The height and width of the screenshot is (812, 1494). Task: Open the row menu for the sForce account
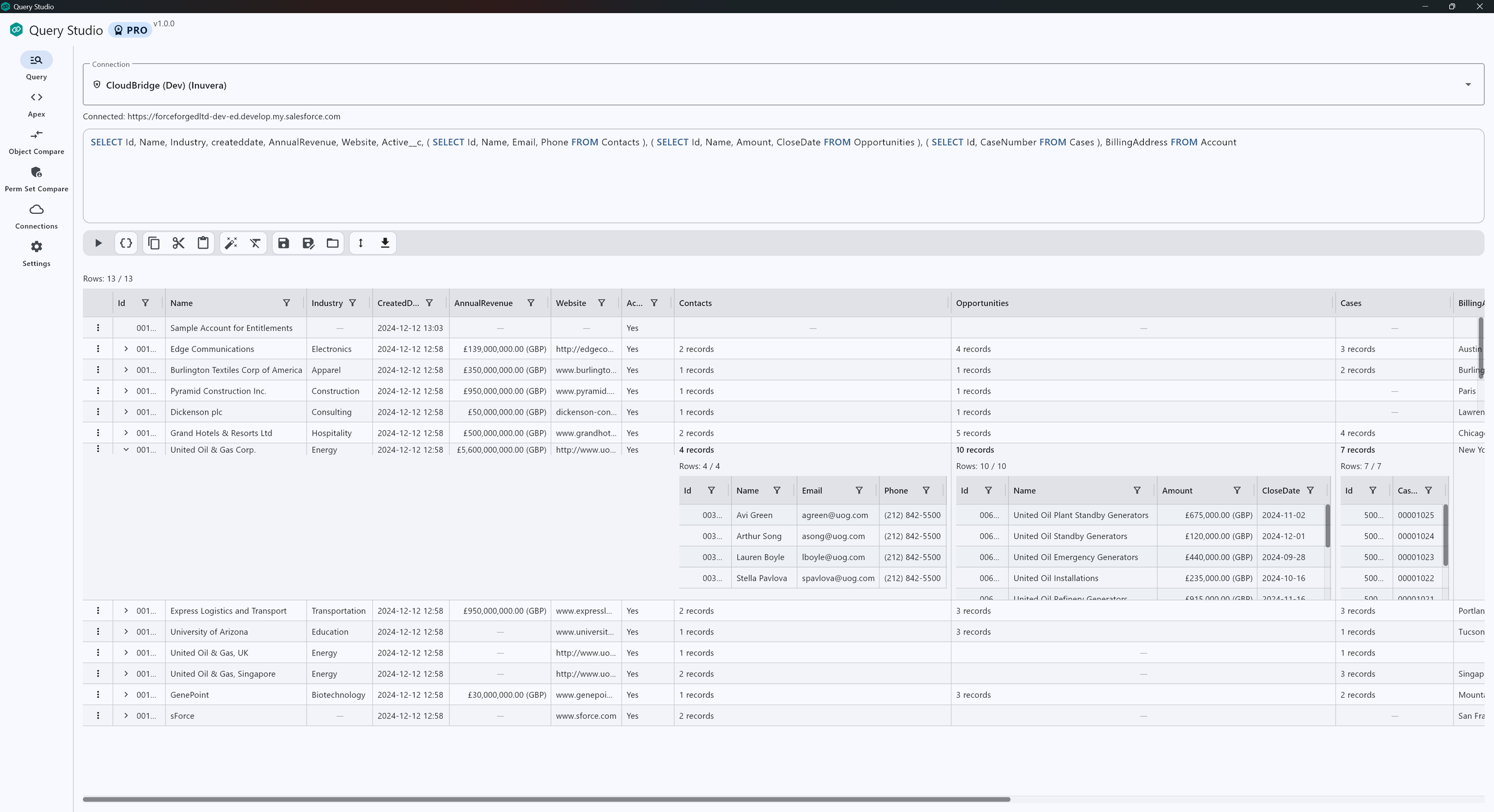coord(98,716)
